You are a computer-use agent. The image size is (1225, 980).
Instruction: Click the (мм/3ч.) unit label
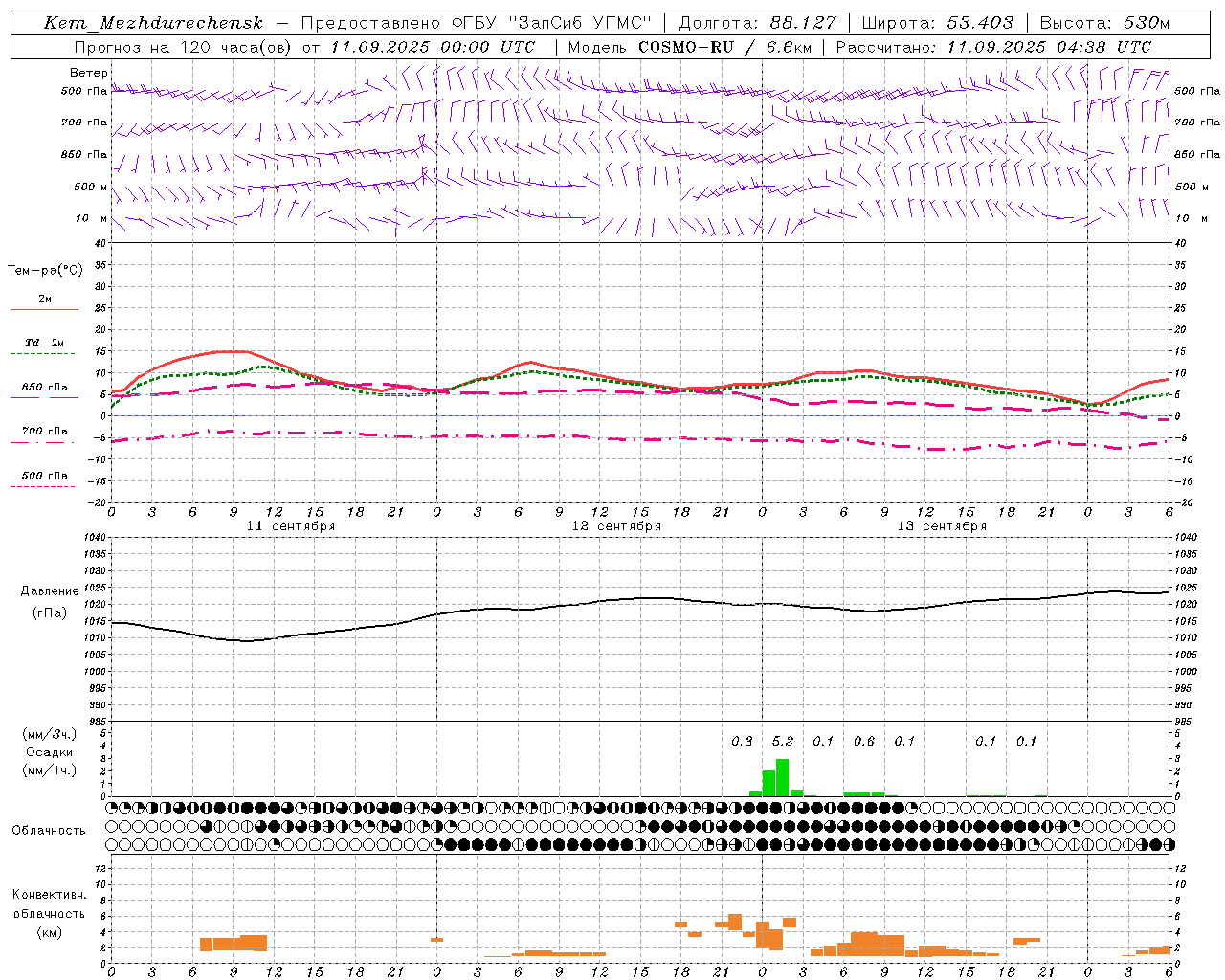coord(50,734)
